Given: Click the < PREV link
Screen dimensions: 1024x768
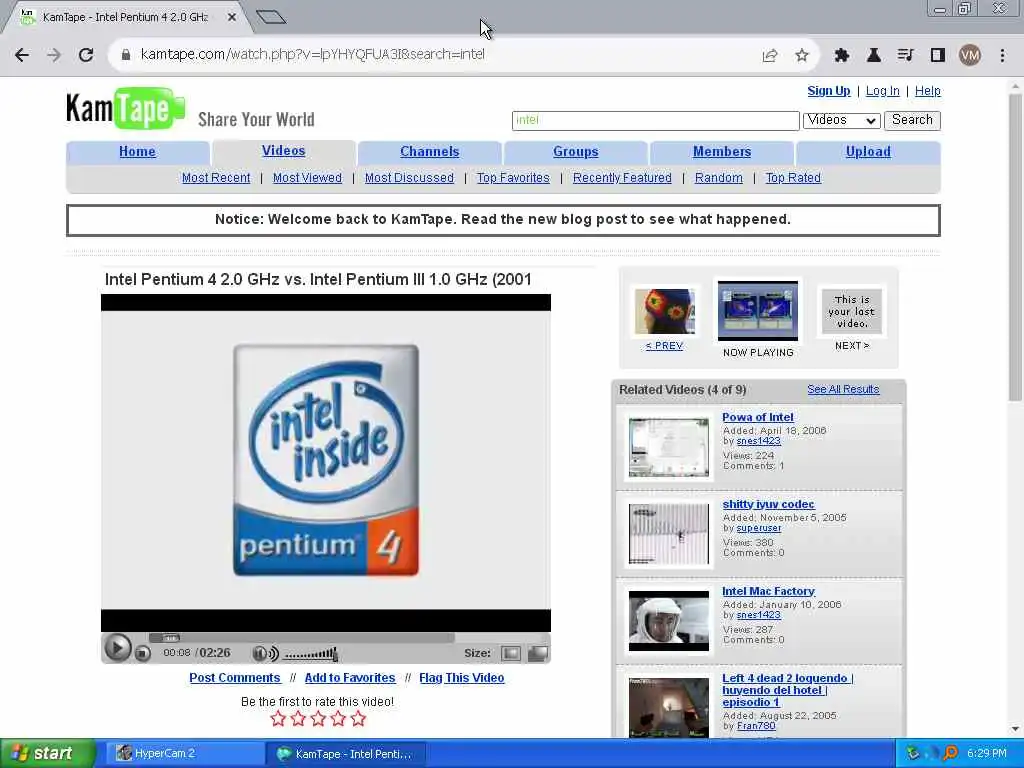Looking at the screenshot, I should 664,345.
